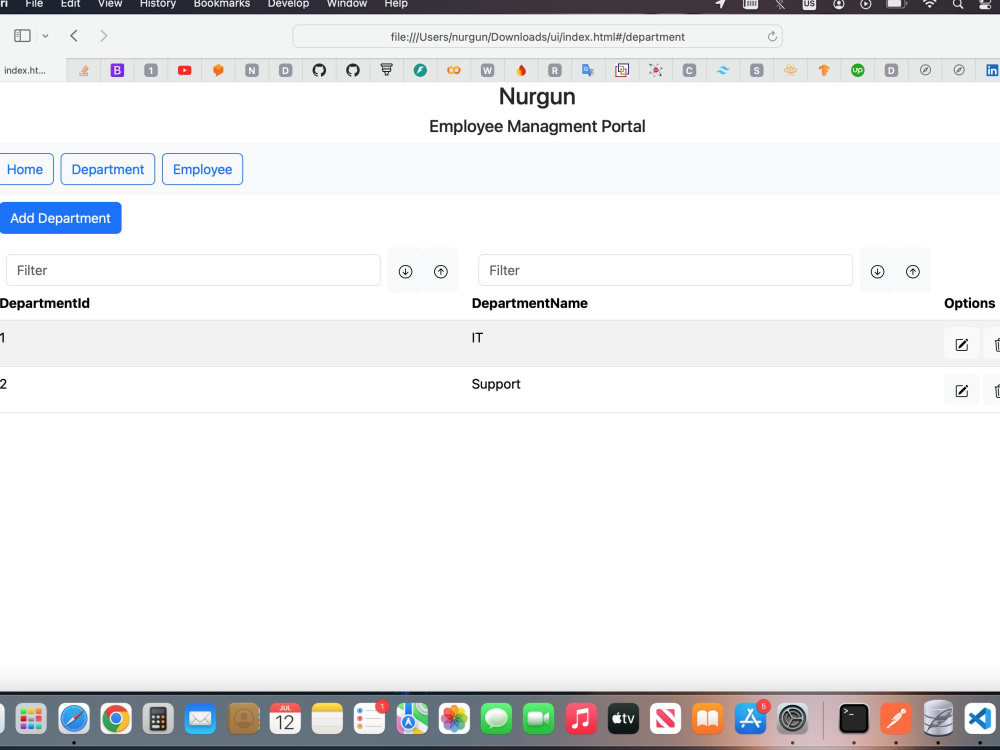Go back in Safari history
The image size is (1000, 750).
[x=74, y=36]
